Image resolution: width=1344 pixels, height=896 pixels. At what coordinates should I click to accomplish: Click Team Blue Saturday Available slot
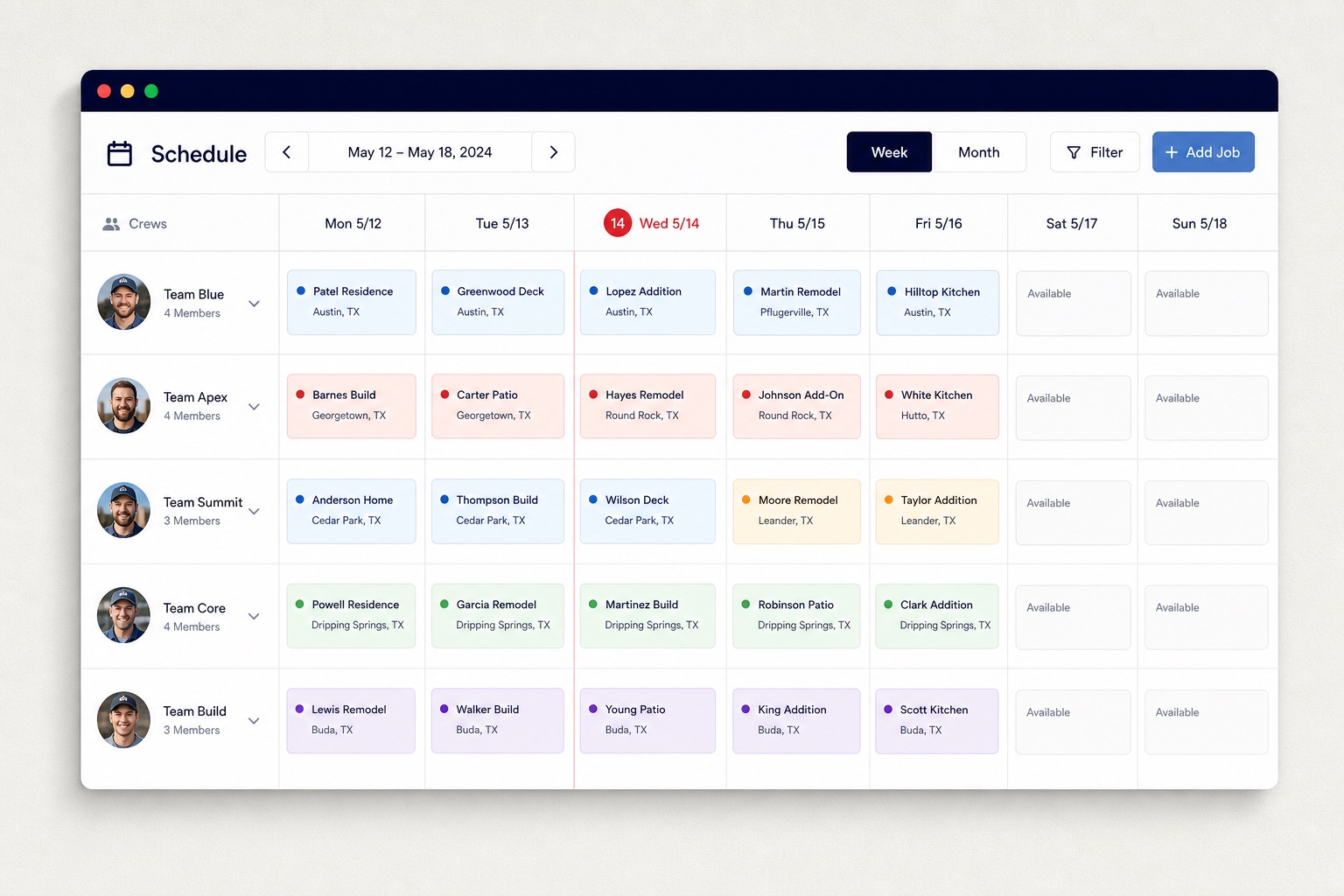pos(1074,303)
